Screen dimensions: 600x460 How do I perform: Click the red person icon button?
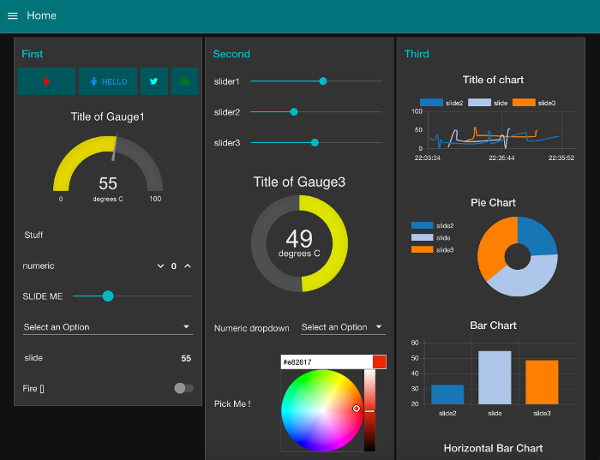[46, 81]
